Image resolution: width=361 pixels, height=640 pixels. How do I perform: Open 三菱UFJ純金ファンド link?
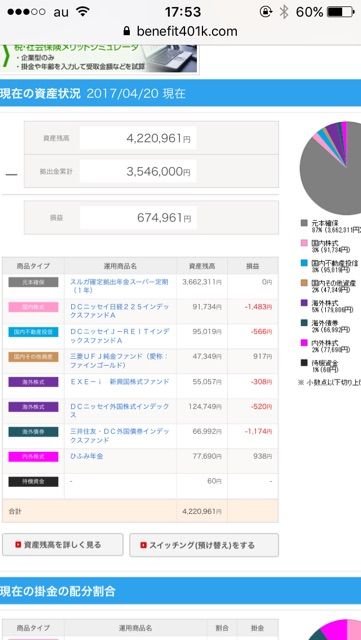[119, 361]
